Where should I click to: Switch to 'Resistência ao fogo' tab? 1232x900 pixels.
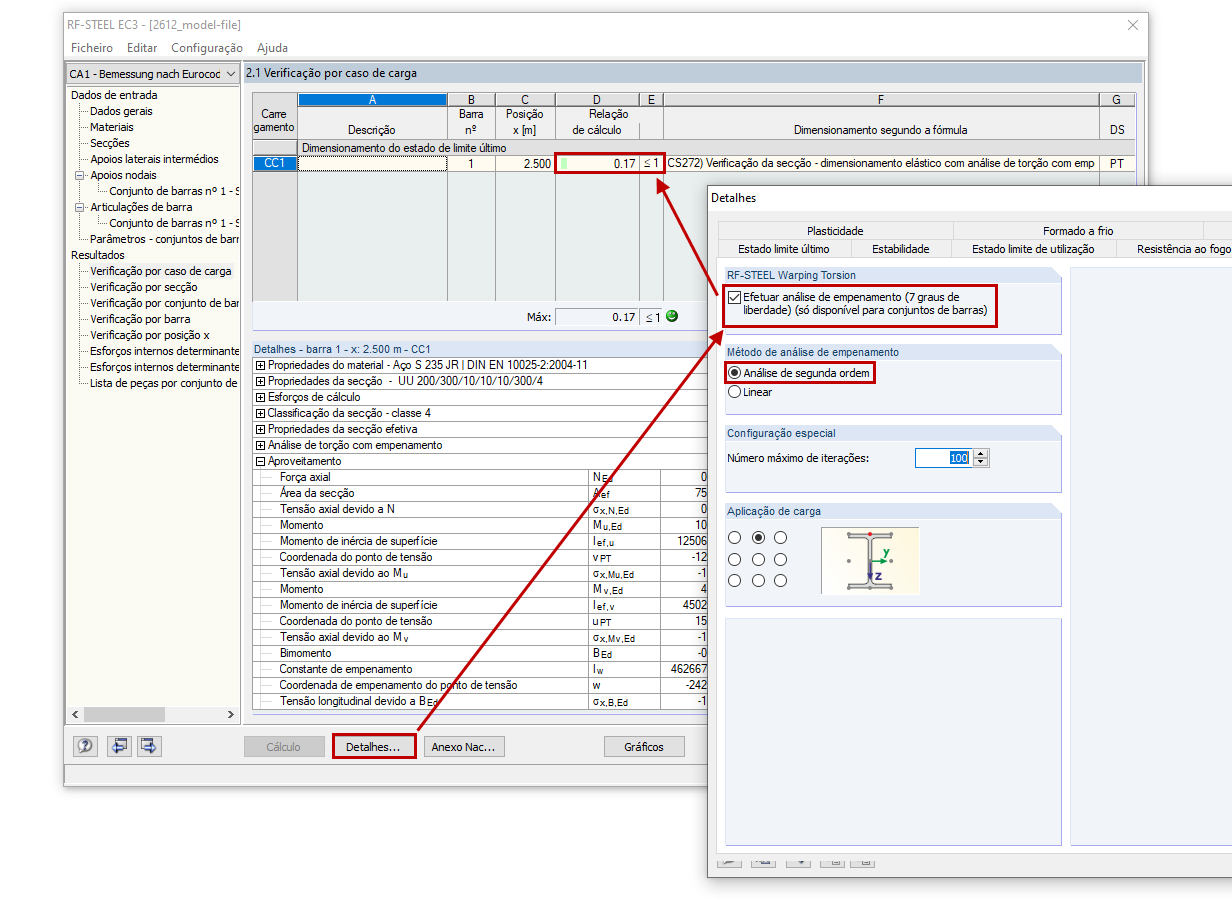coord(1174,249)
